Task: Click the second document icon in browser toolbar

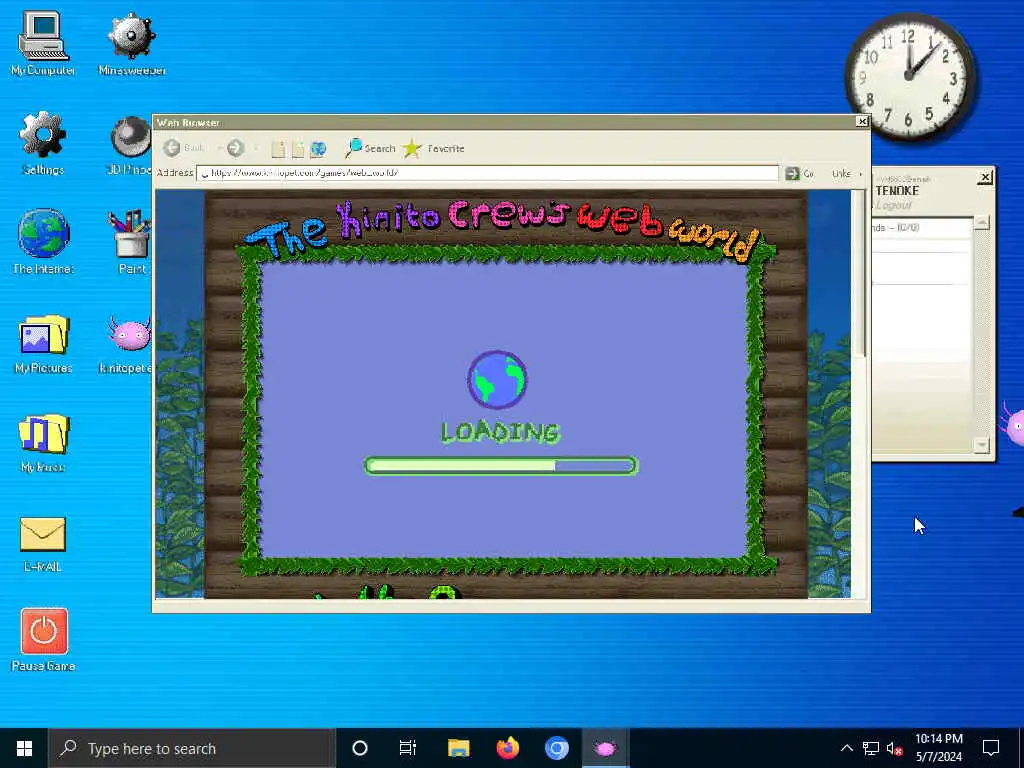Action: coord(298,149)
